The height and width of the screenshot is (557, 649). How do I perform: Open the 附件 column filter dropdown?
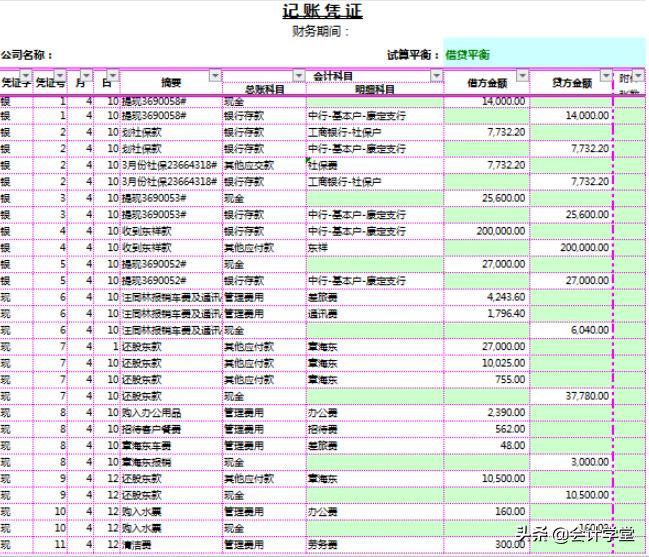(x=639, y=75)
